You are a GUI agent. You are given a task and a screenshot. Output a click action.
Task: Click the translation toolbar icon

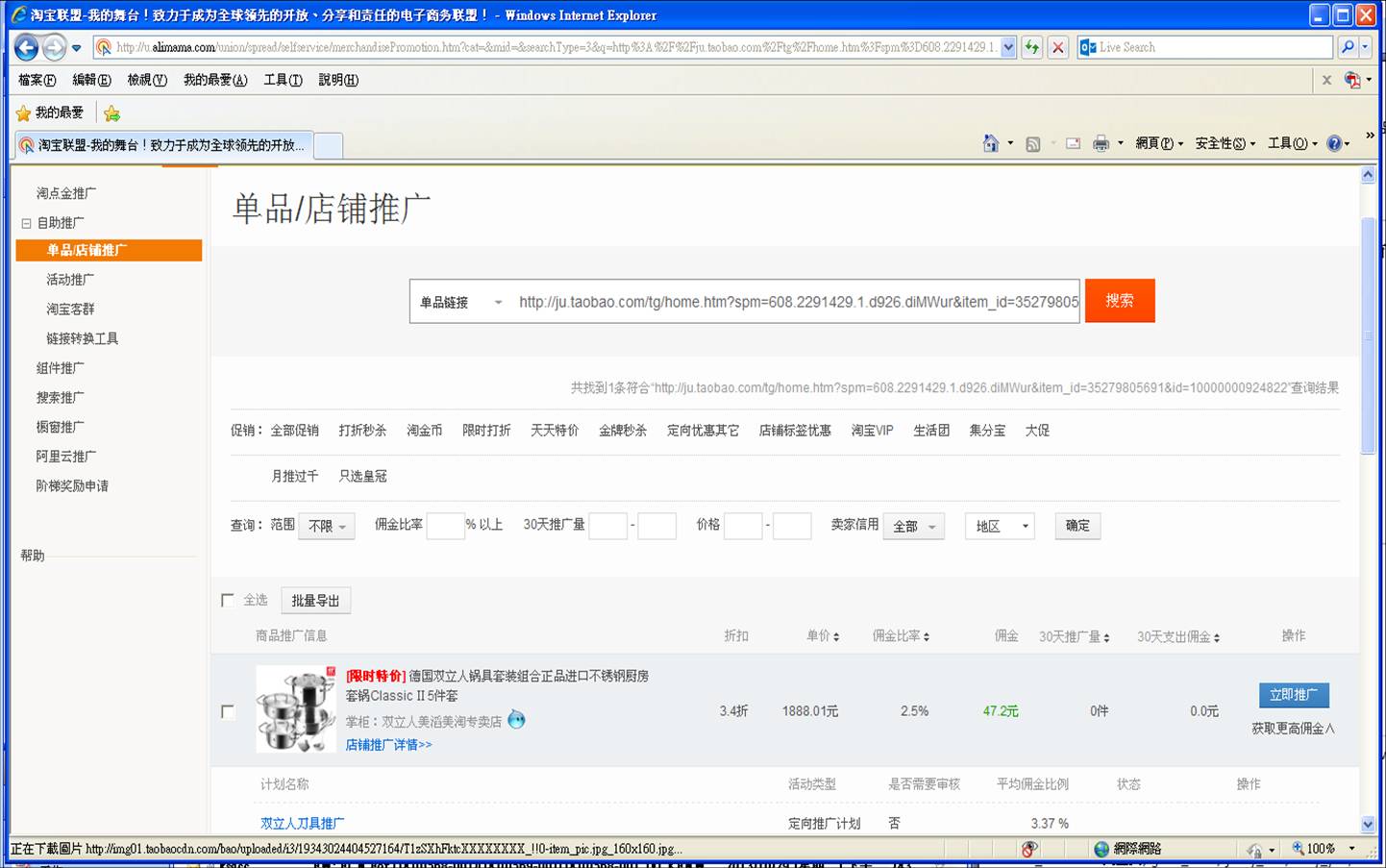[1352, 80]
